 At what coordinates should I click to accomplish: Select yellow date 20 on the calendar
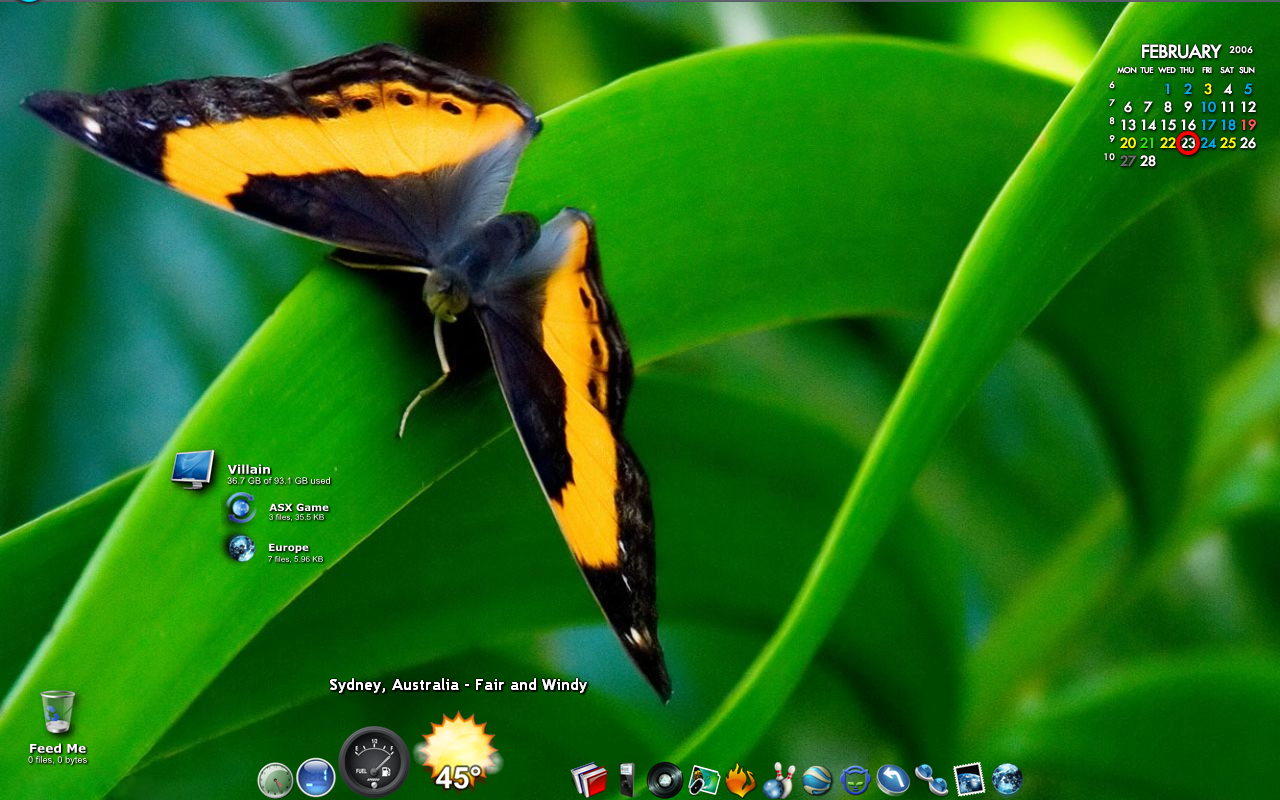pyautogui.click(x=1128, y=143)
